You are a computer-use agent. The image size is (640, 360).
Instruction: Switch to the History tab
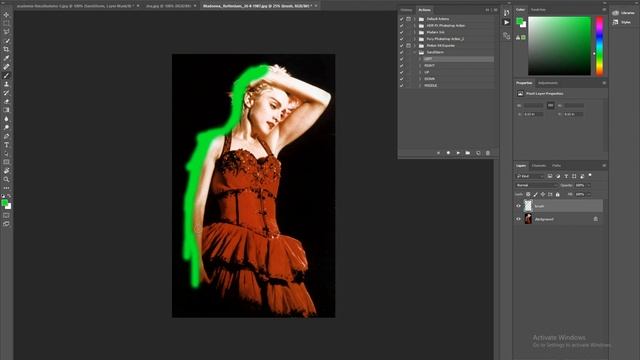click(406, 10)
